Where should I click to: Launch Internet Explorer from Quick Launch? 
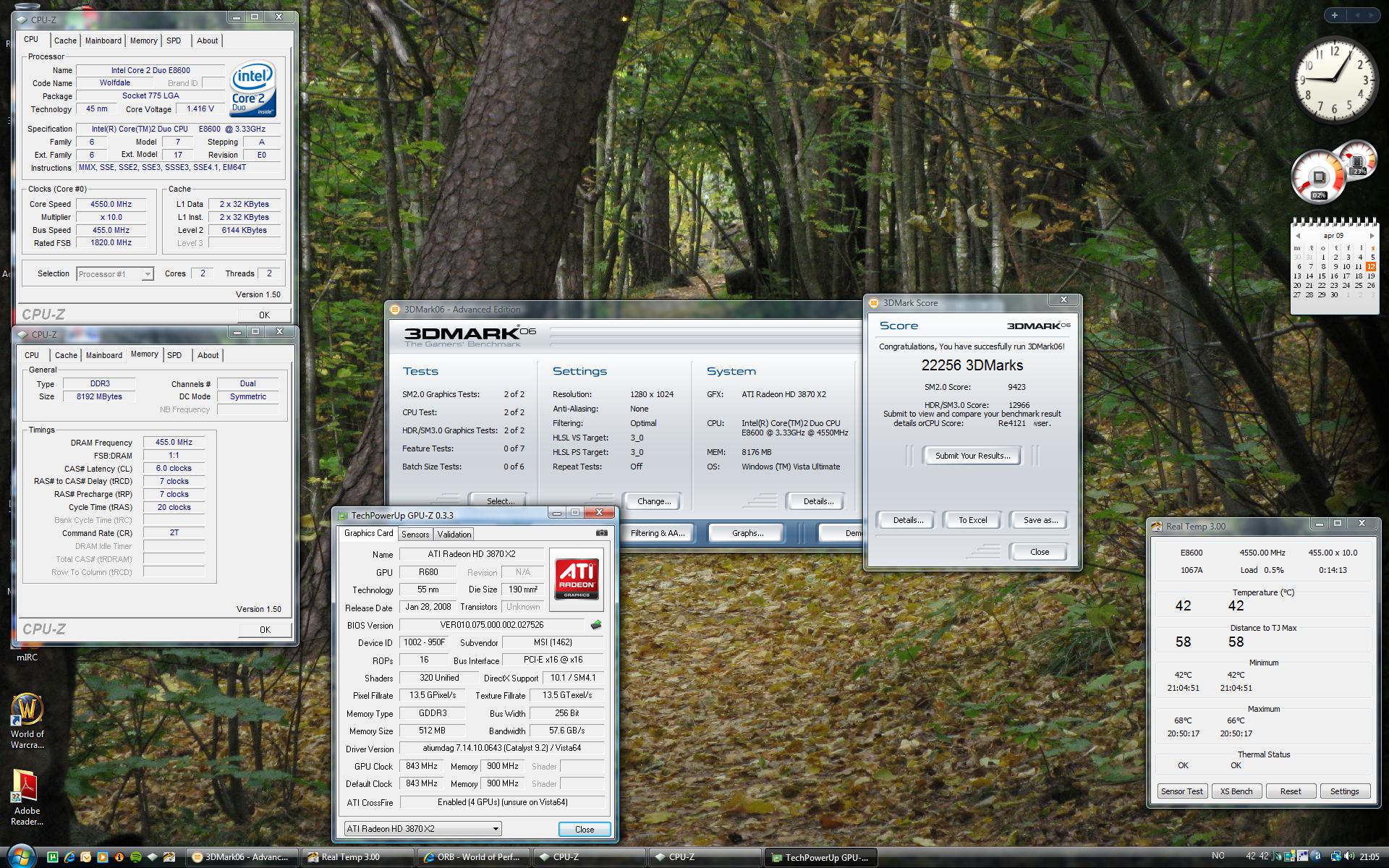coord(69,857)
